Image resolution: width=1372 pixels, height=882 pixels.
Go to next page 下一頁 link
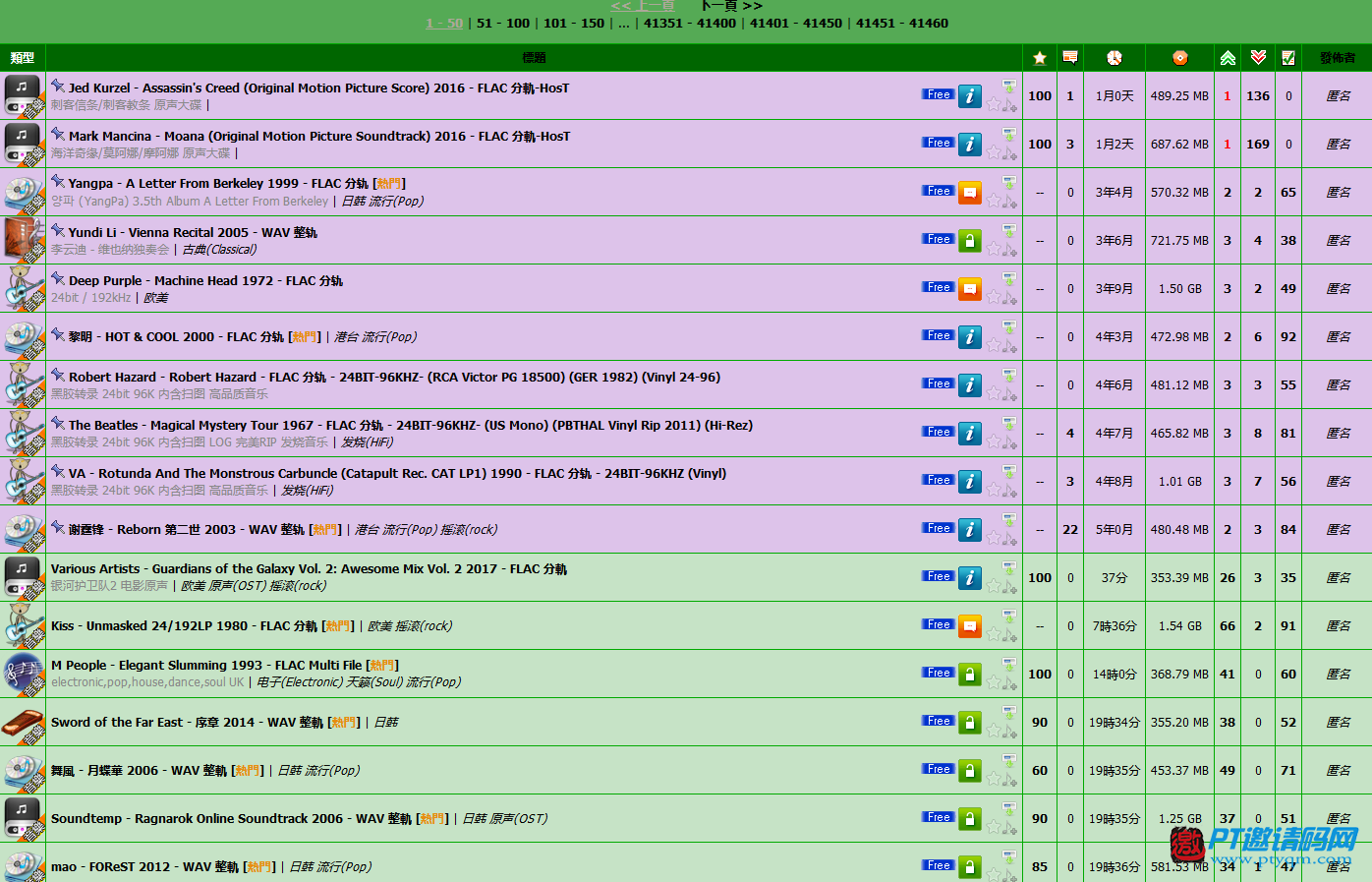pyautogui.click(x=731, y=6)
